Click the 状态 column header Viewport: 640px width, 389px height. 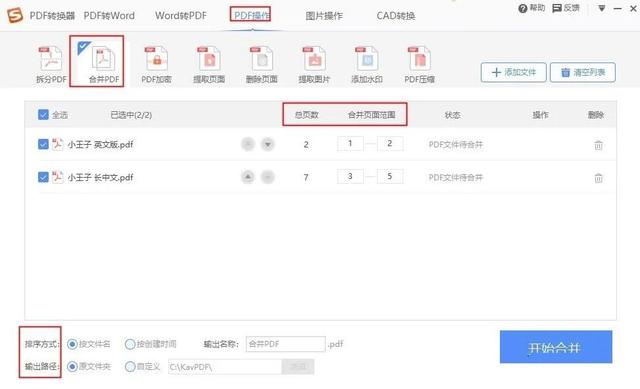[x=452, y=115]
